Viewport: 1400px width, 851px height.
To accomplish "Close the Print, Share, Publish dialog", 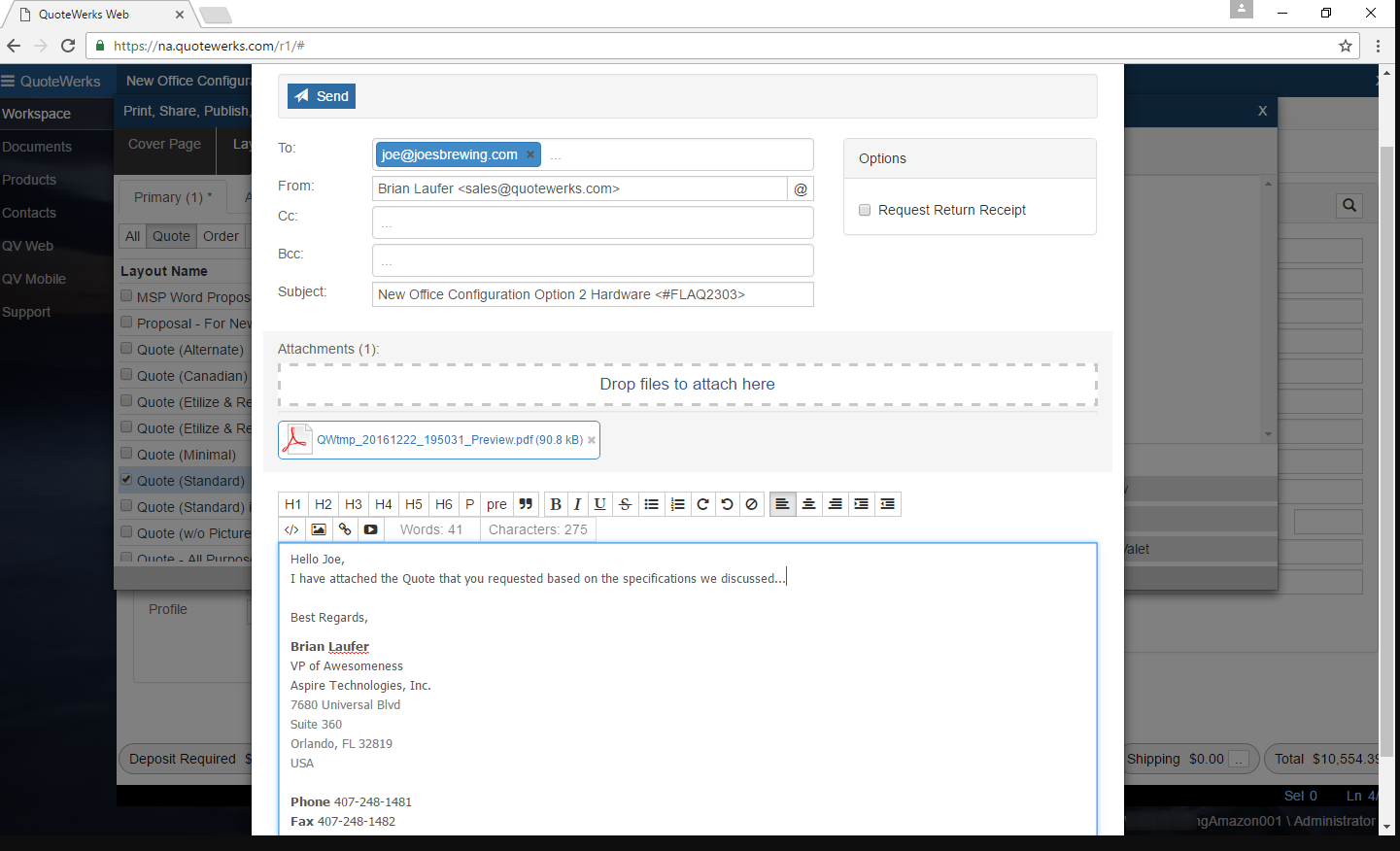I will (x=1262, y=111).
